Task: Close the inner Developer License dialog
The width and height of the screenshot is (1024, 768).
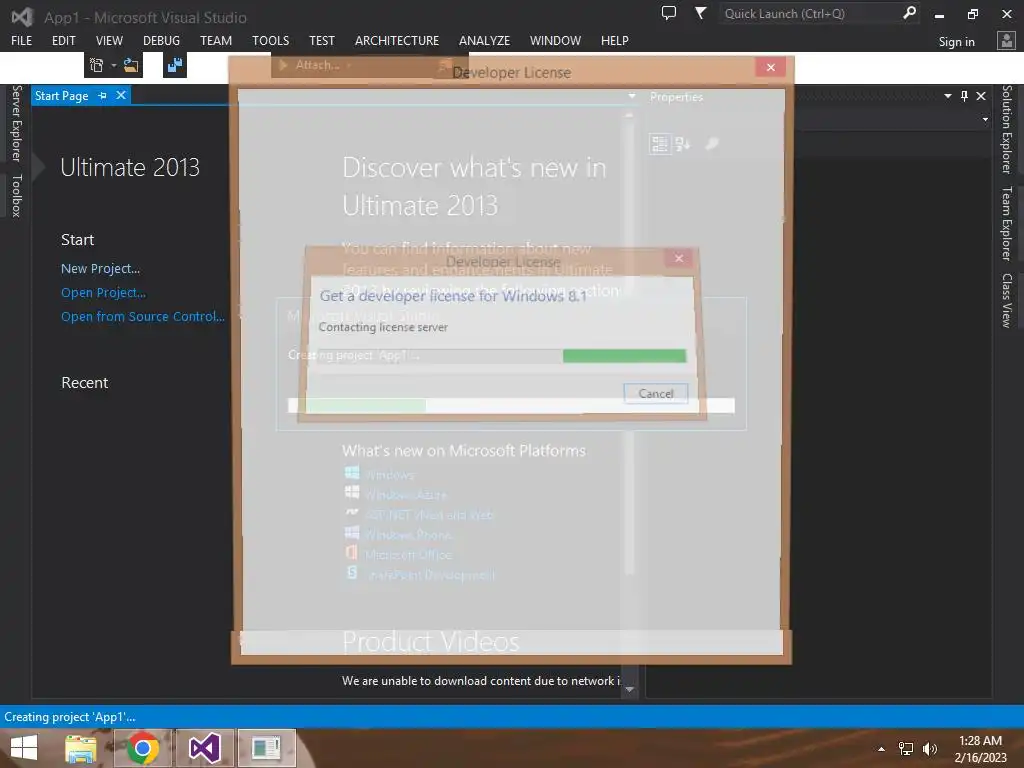Action: (x=679, y=258)
